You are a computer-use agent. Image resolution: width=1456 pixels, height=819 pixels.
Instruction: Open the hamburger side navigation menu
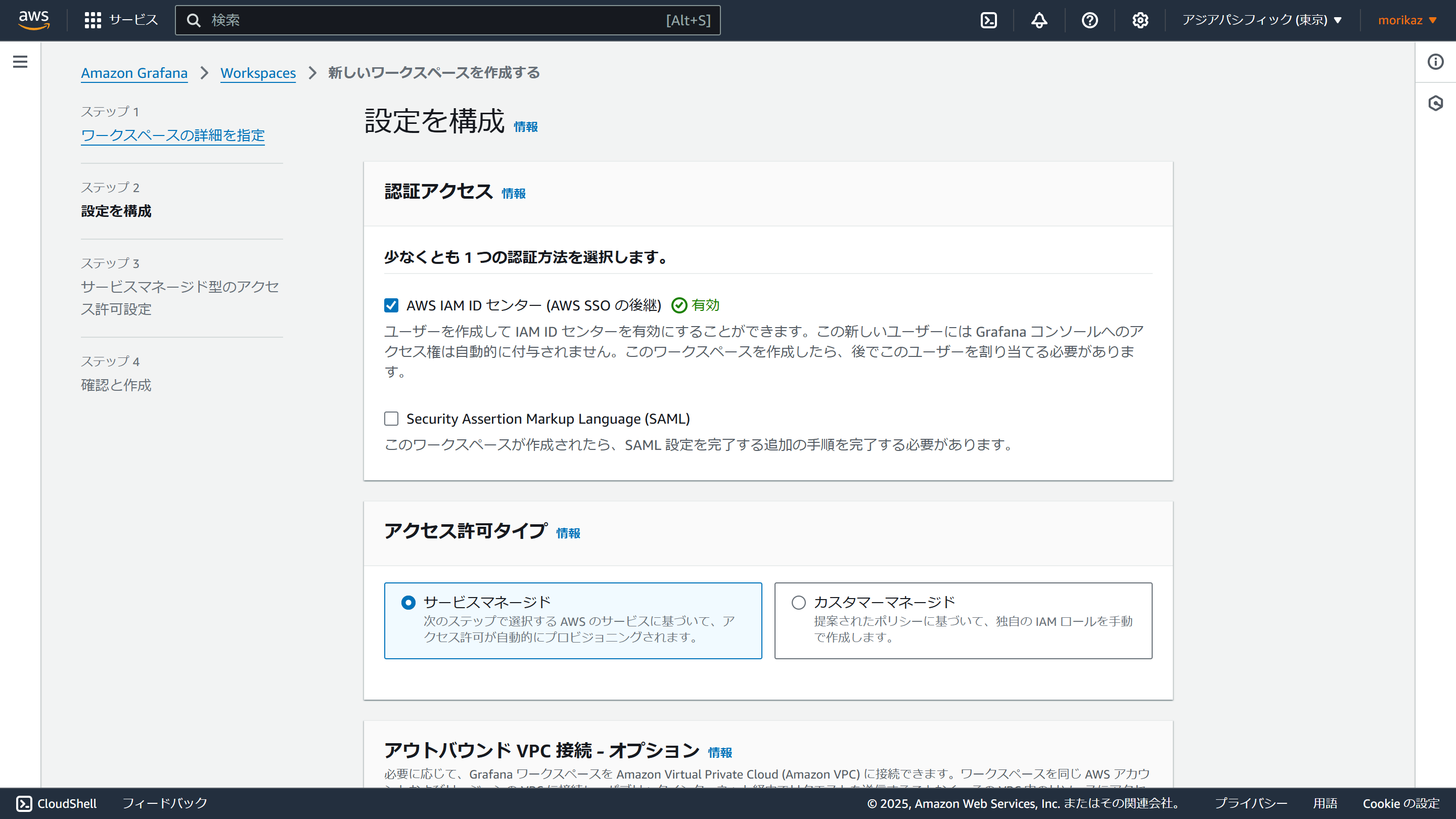[x=20, y=62]
